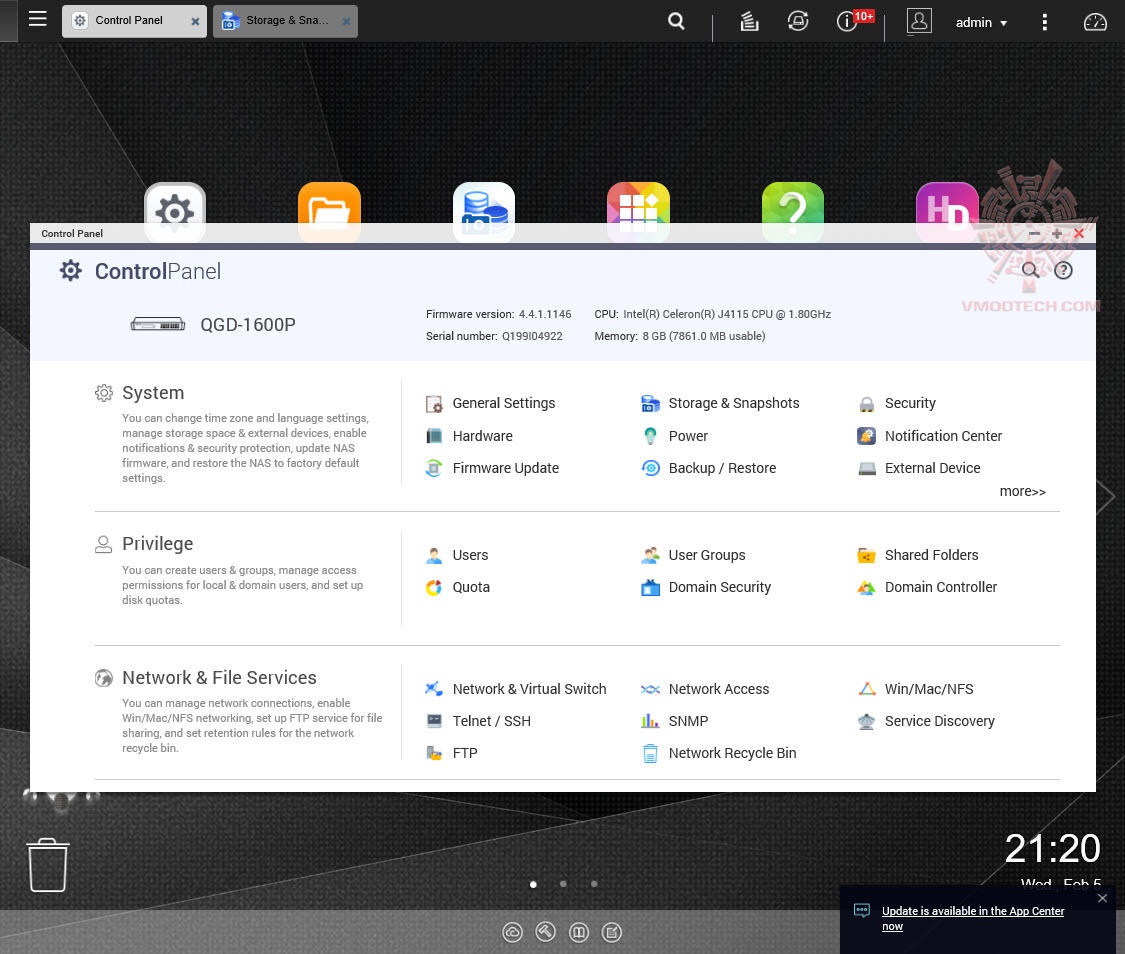Open File Station desktop folder shortcut
Viewport: 1125px width, 954px height.
[x=329, y=212]
